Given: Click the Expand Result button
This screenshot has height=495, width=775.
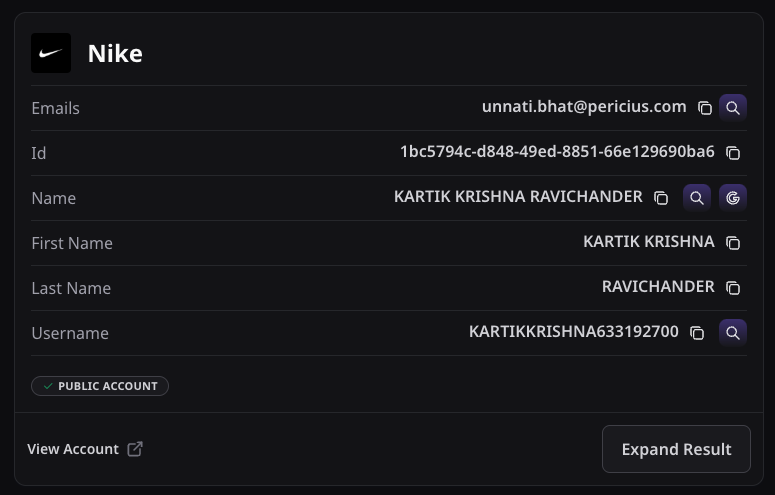Looking at the screenshot, I should point(676,449).
